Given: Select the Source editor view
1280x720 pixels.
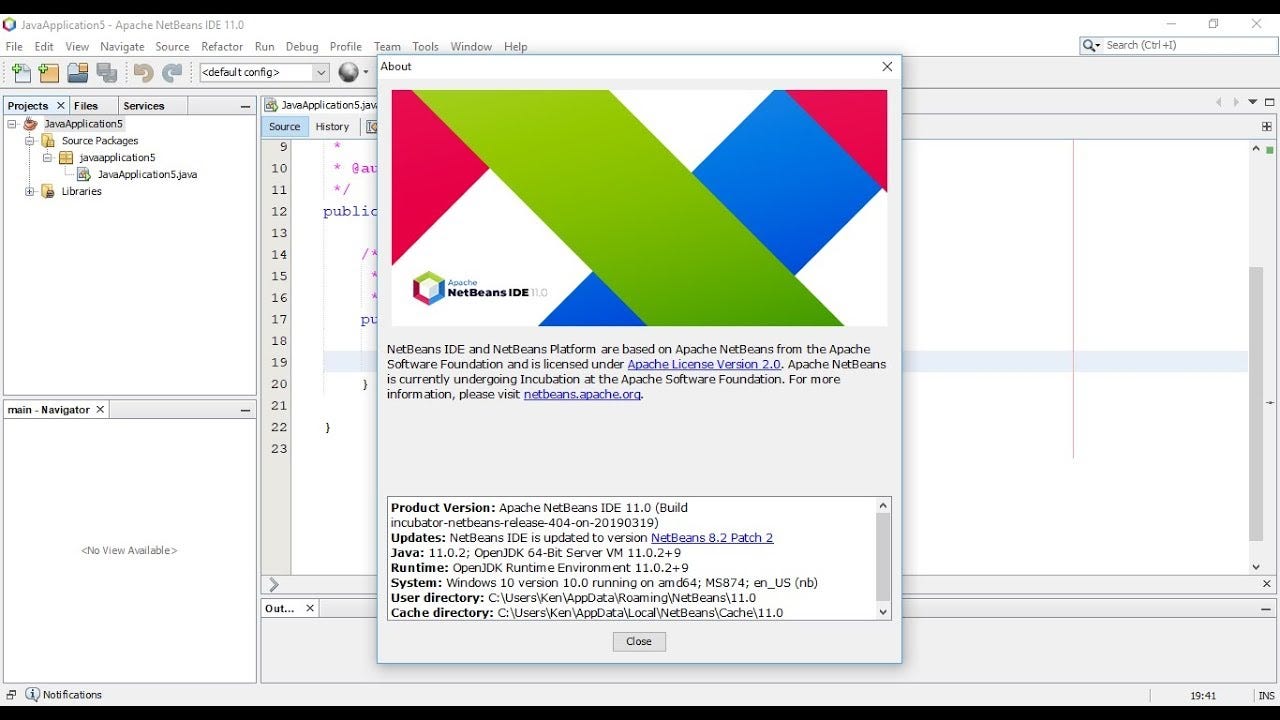Looking at the screenshot, I should (x=284, y=127).
